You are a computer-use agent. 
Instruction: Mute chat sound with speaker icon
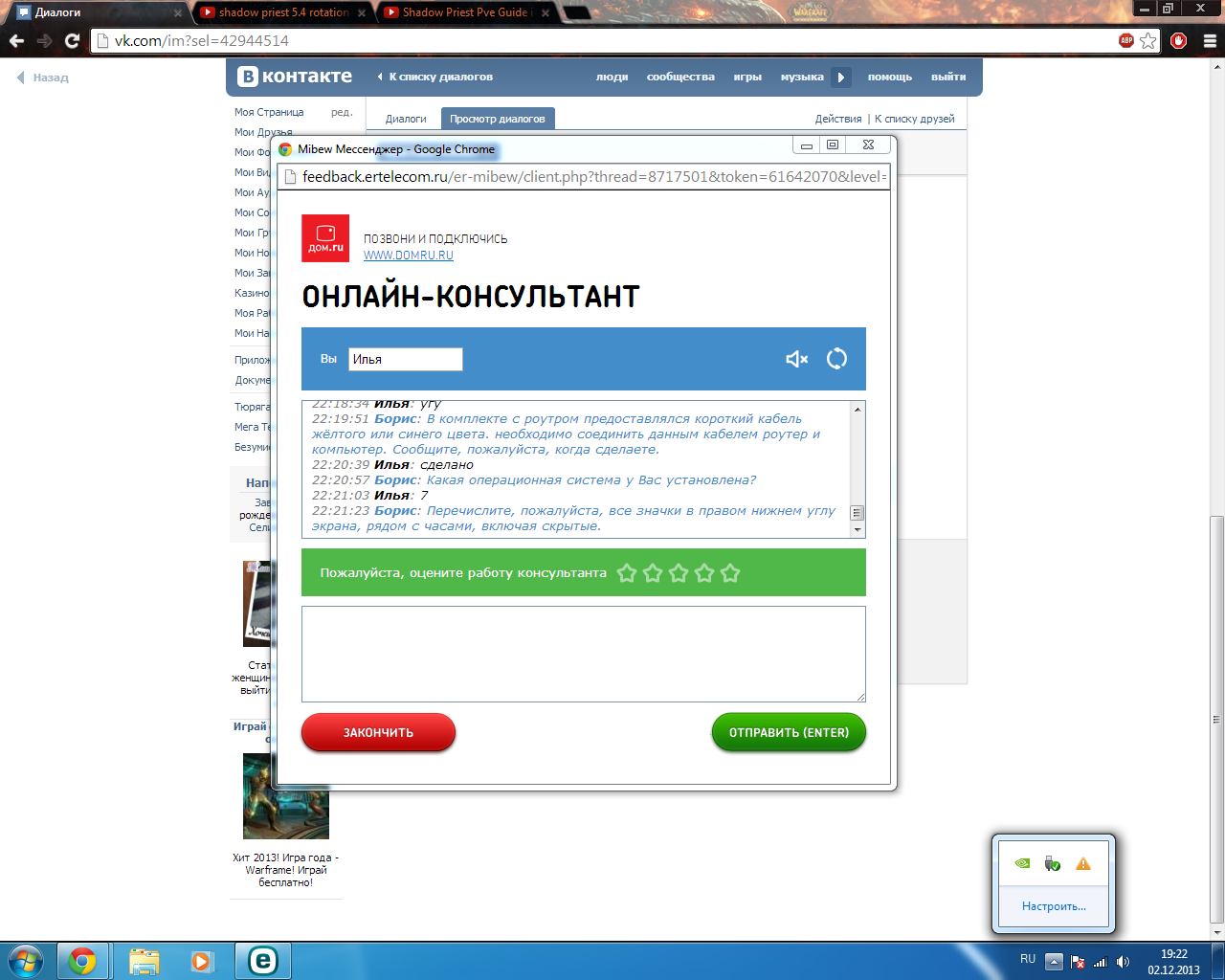(x=797, y=359)
